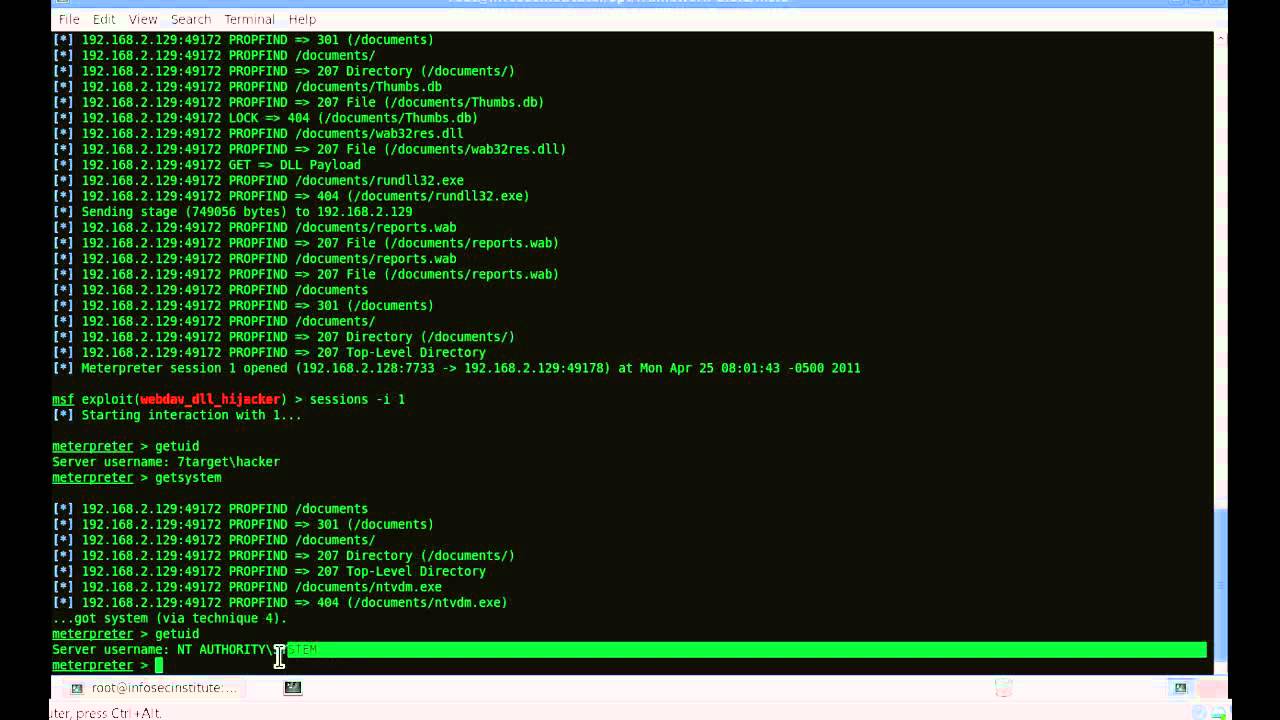This screenshot has height=720, width=1280.
Task: Click 'PROPFIND /documents/ntvdm.exe' line
Action: (247, 587)
